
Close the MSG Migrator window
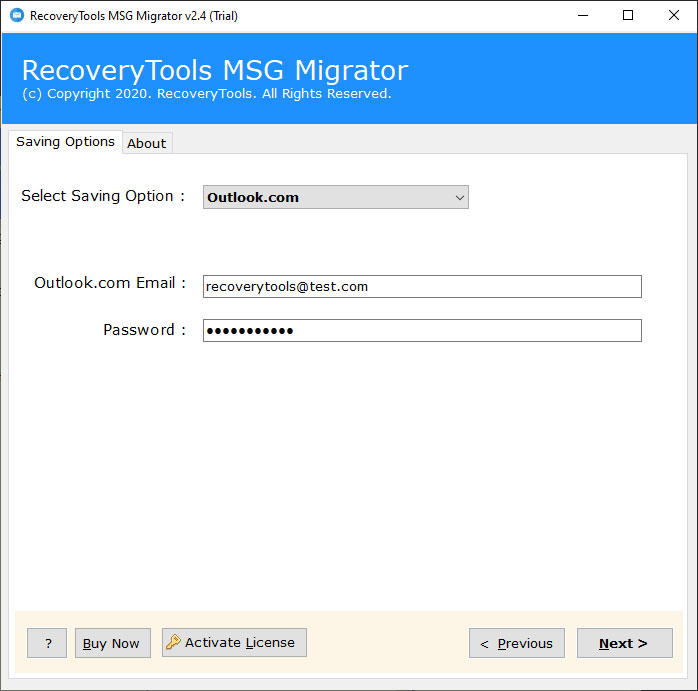[674, 16]
